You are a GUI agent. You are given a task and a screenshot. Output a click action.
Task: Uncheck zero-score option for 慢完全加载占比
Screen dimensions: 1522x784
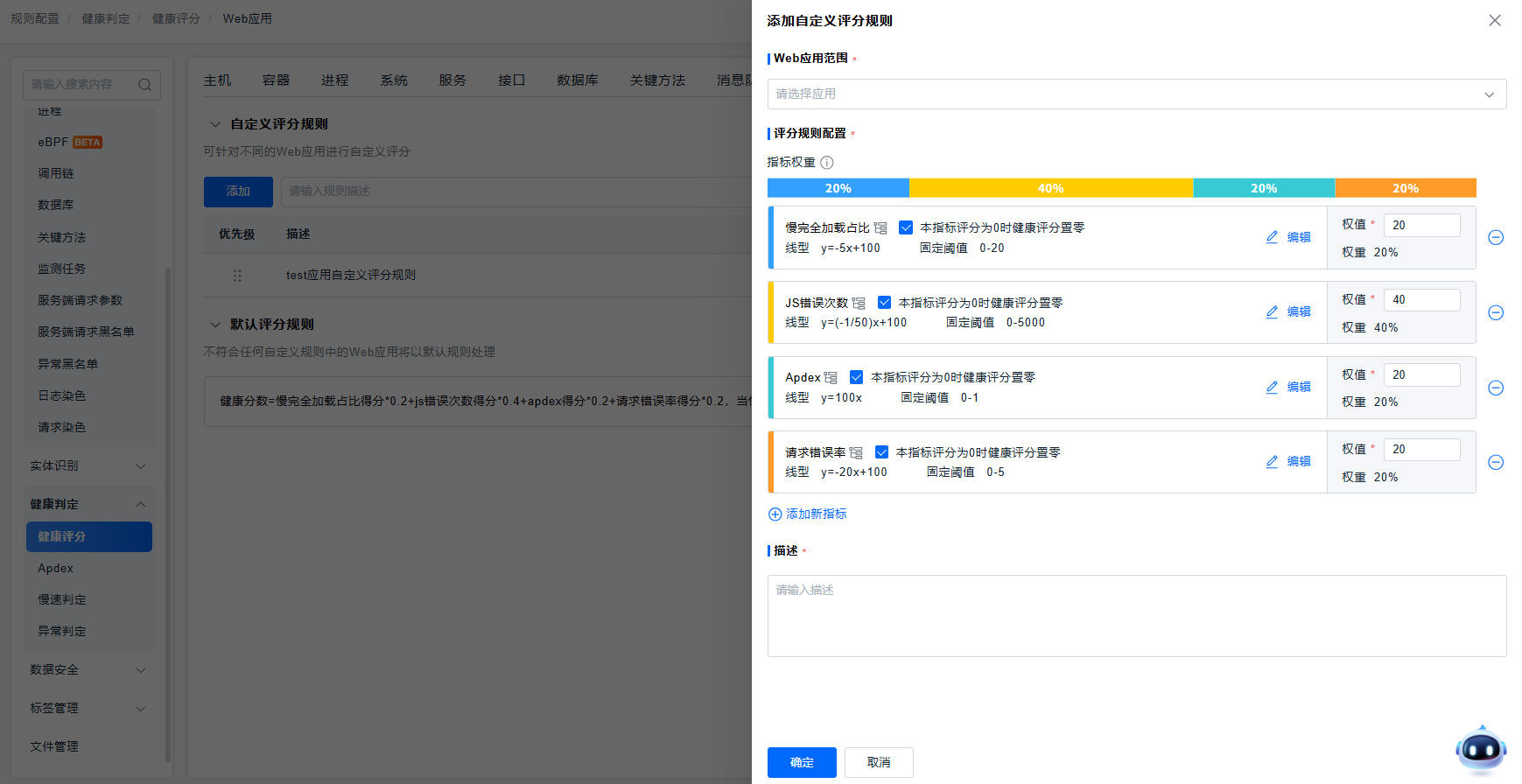(906, 227)
